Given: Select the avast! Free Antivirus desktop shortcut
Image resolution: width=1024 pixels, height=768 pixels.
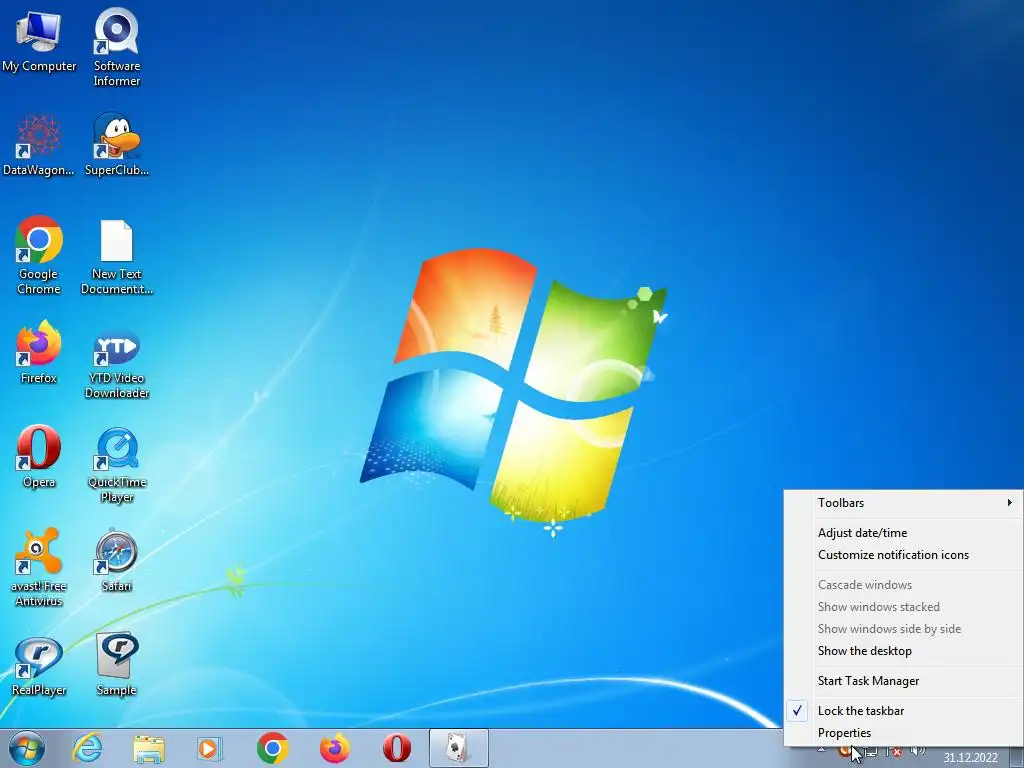Looking at the screenshot, I should [x=39, y=567].
